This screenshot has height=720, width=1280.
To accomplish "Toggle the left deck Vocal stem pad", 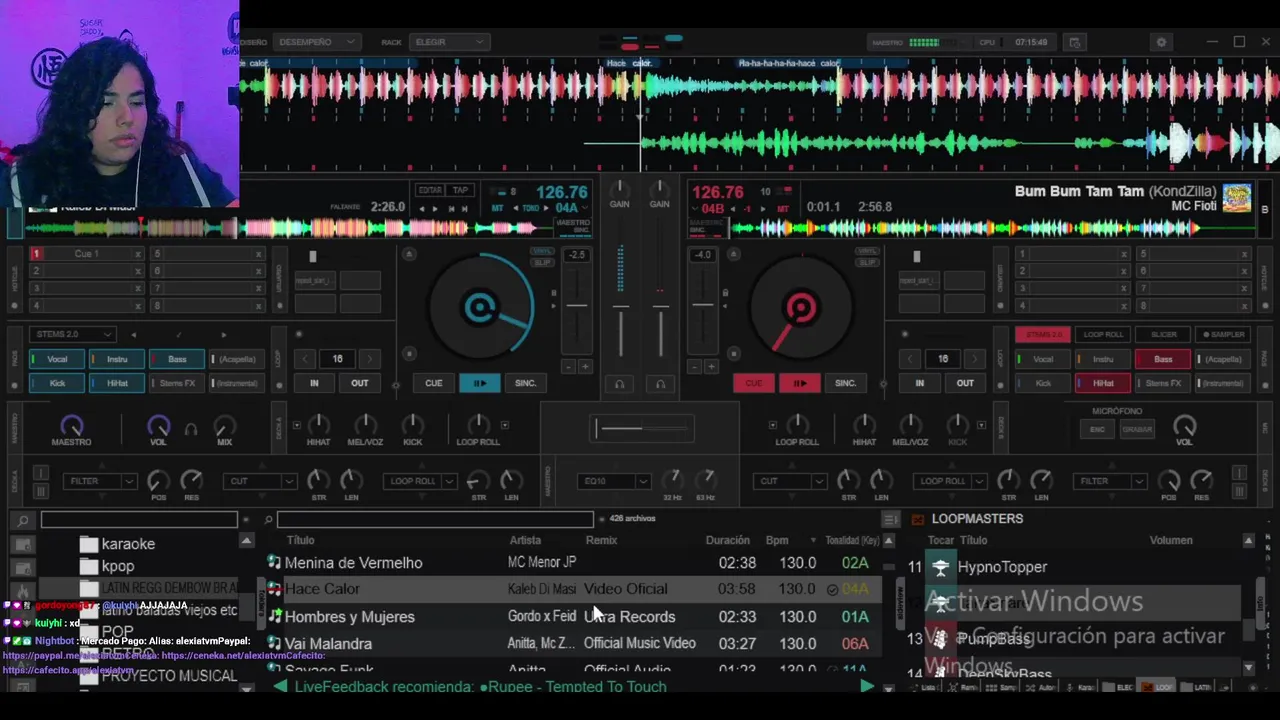I will (57, 359).
